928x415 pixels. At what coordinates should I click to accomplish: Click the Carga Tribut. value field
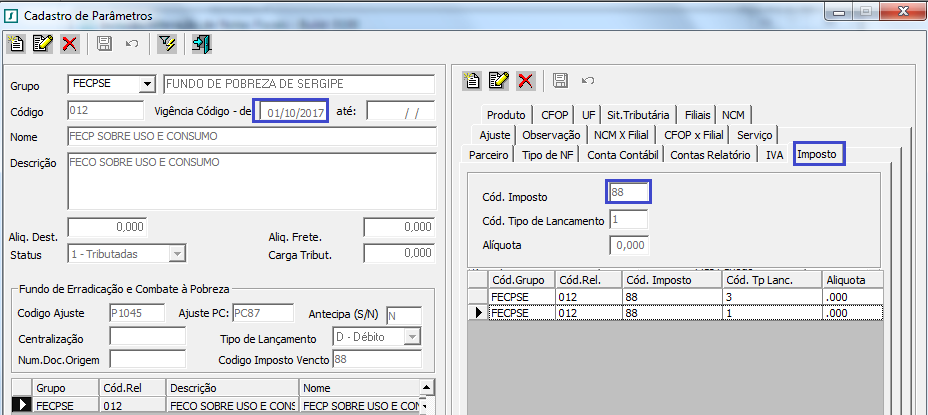[399, 253]
